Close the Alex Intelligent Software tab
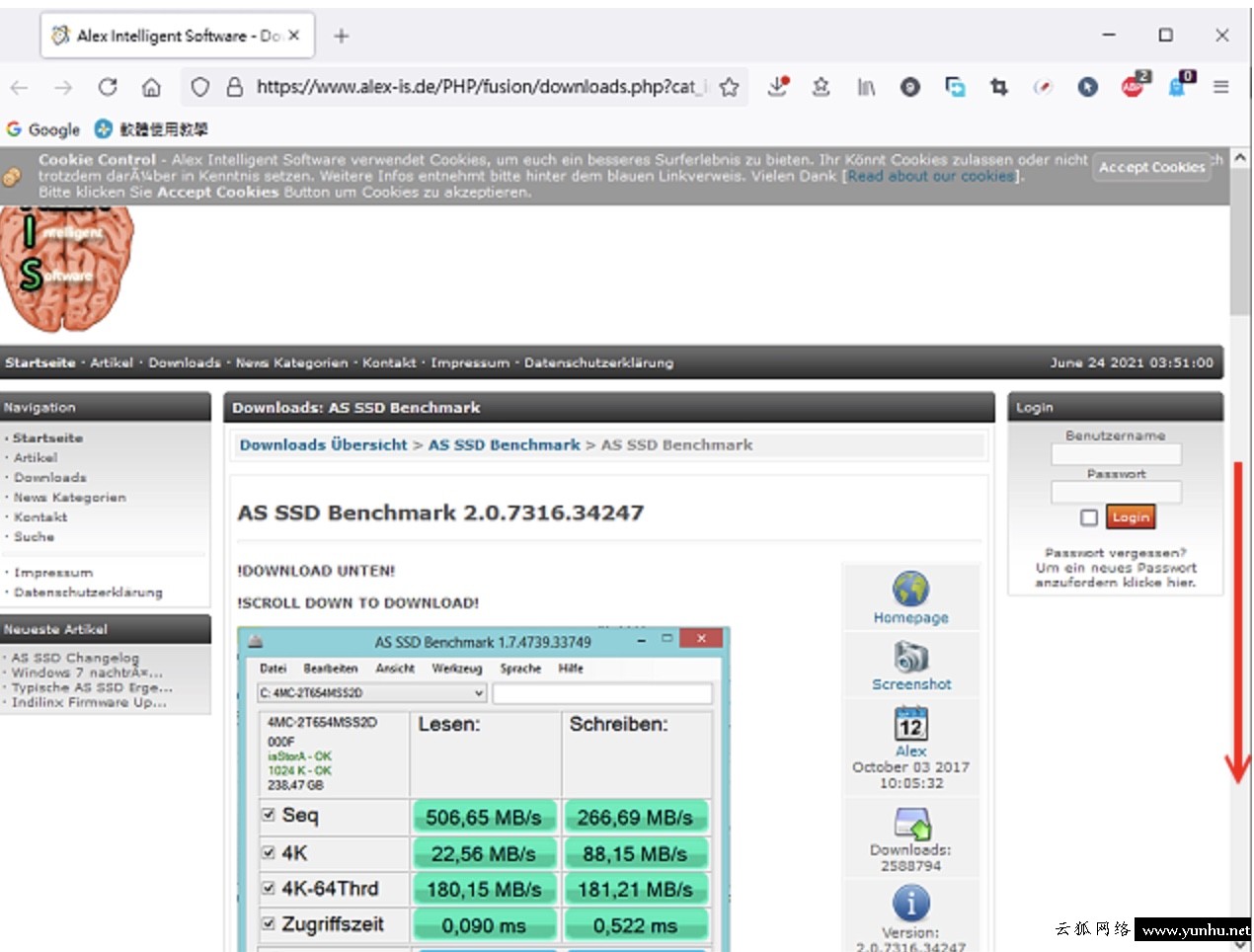 pyautogui.click(x=293, y=36)
